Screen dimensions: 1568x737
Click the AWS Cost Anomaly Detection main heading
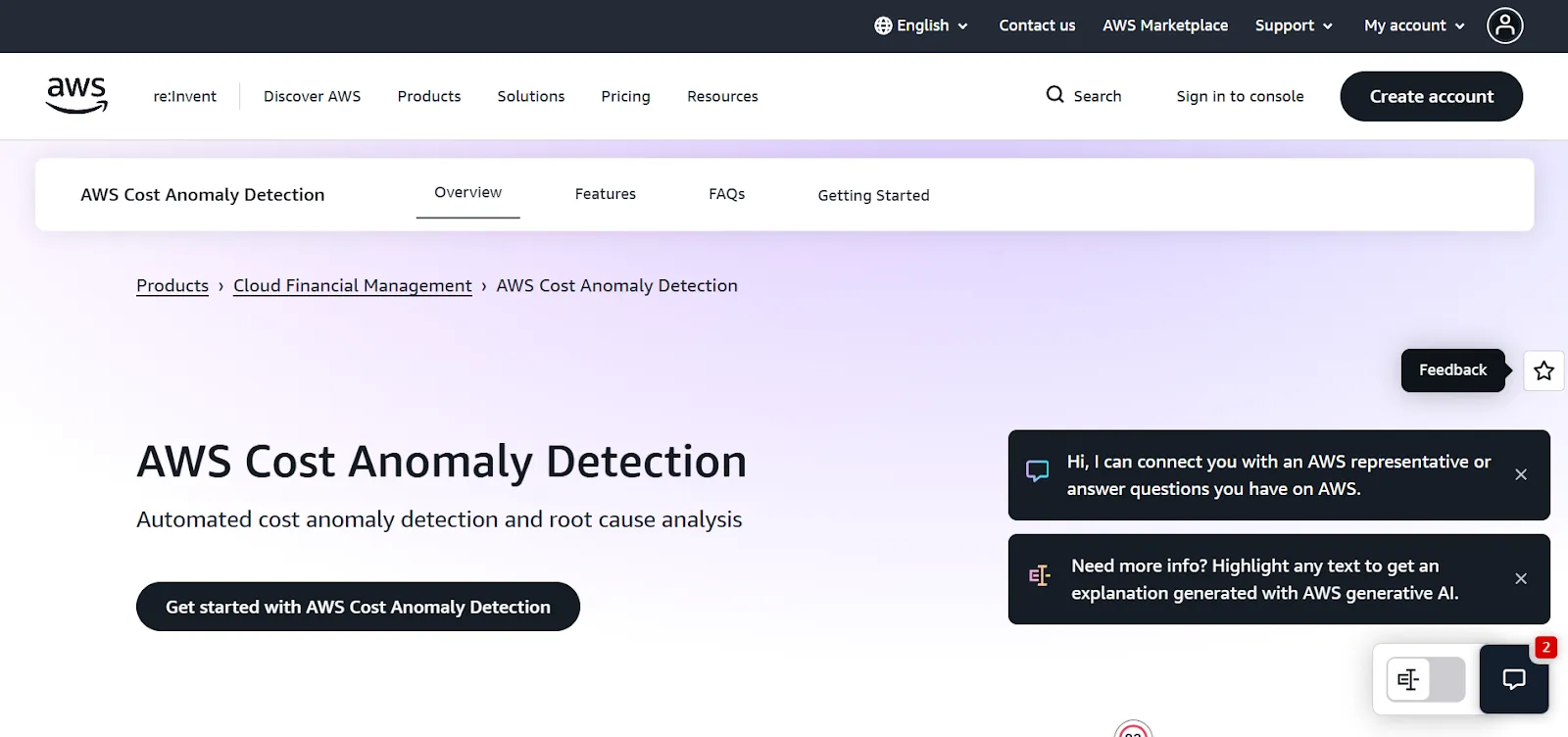pyautogui.click(x=442, y=462)
